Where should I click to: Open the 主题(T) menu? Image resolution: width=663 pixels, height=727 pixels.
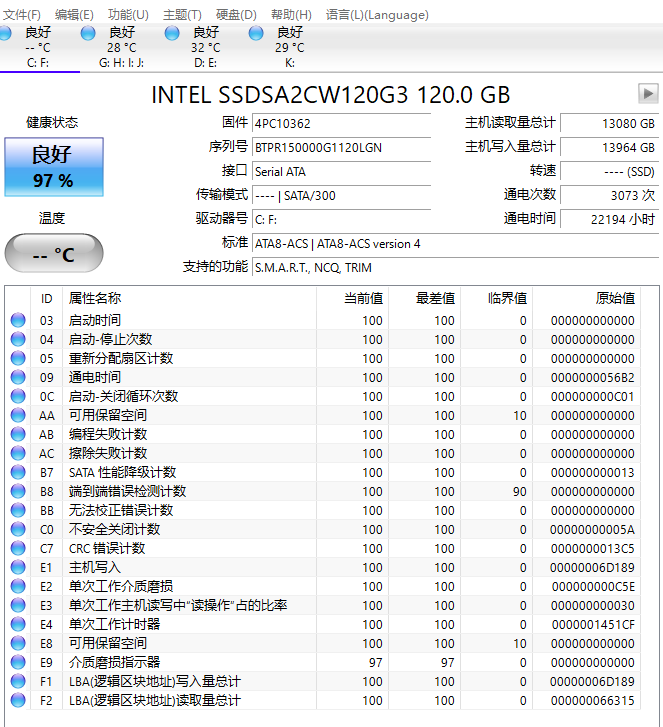pos(182,15)
